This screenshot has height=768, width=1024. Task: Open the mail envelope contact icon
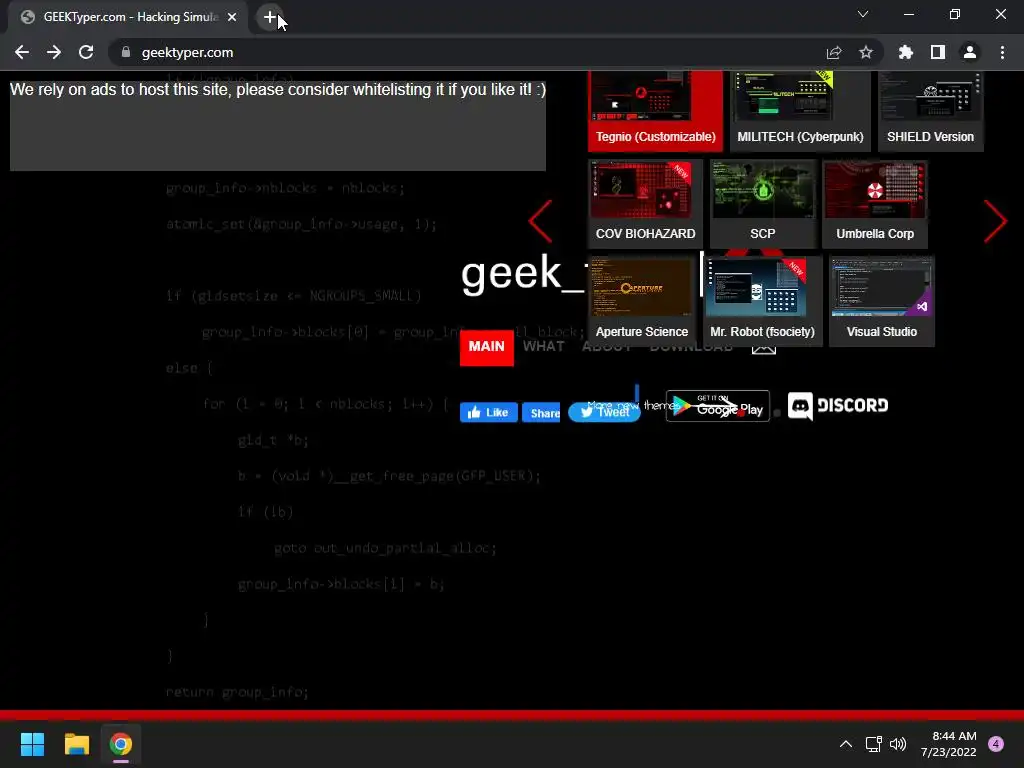763,347
